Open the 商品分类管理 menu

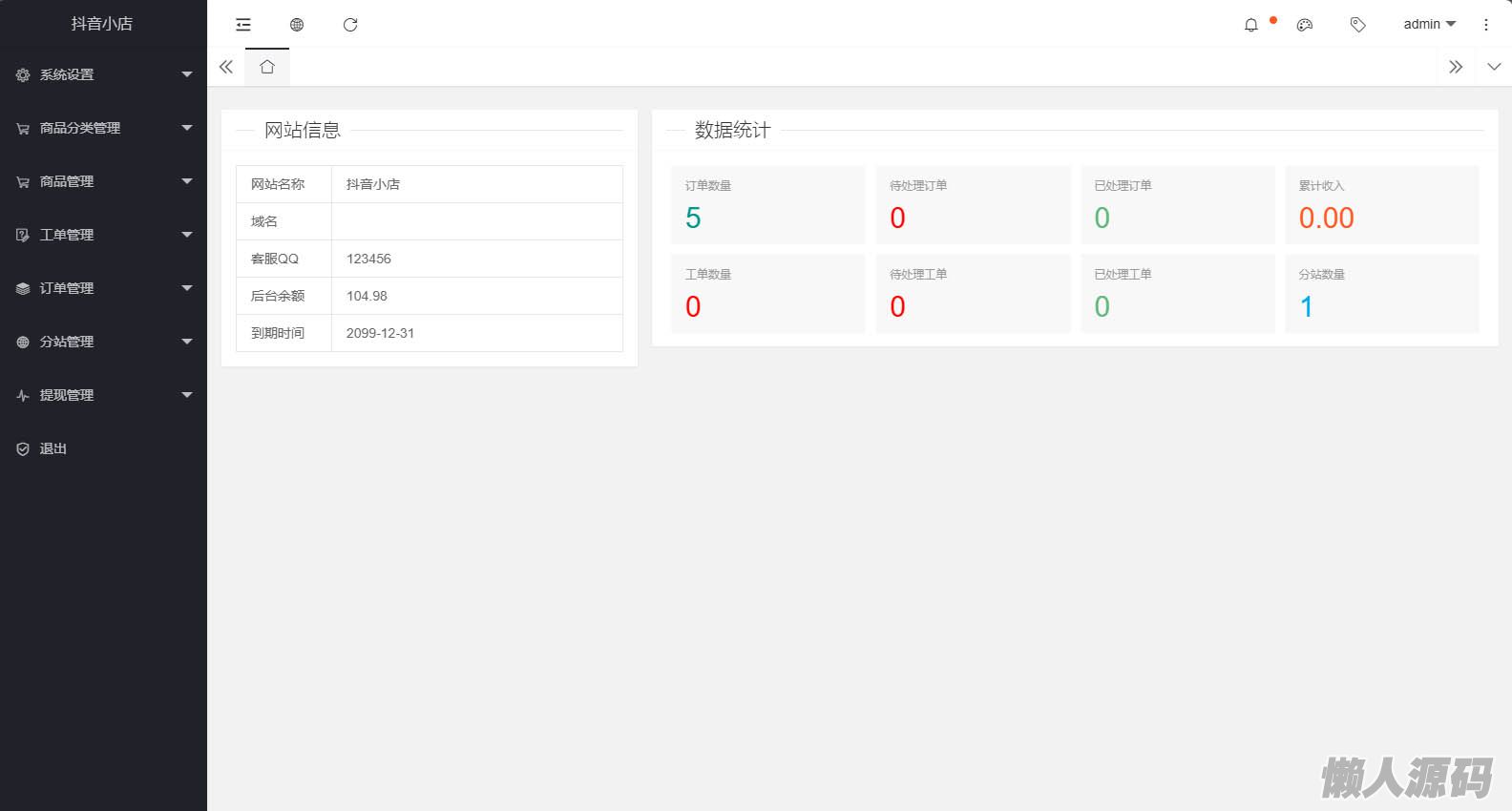pyautogui.click(x=103, y=128)
